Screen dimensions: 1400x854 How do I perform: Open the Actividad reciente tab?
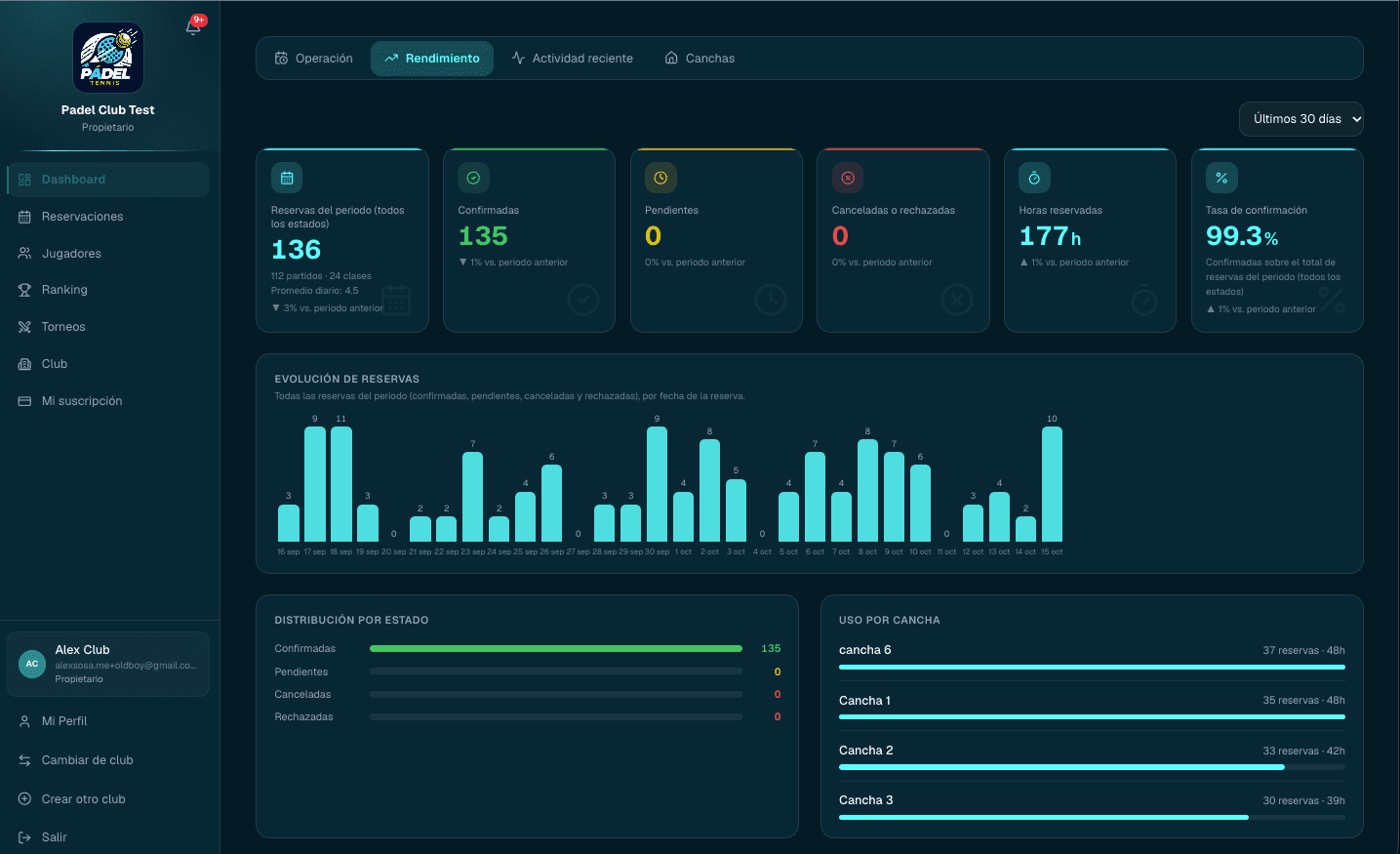coord(573,59)
